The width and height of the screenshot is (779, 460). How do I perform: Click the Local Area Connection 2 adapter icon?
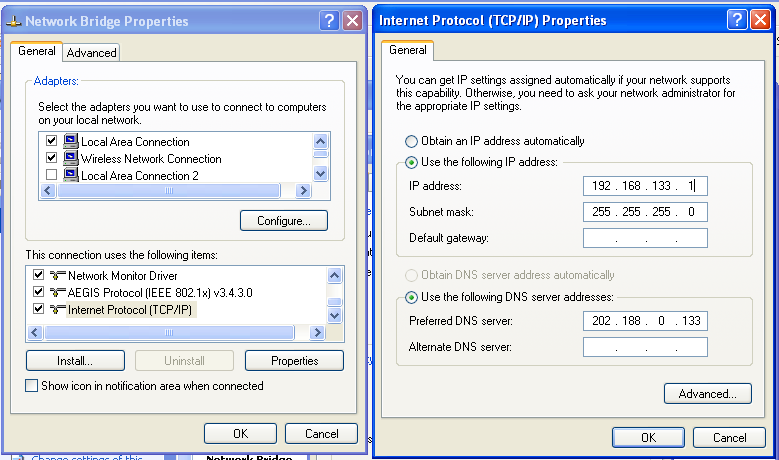pos(71,176)
